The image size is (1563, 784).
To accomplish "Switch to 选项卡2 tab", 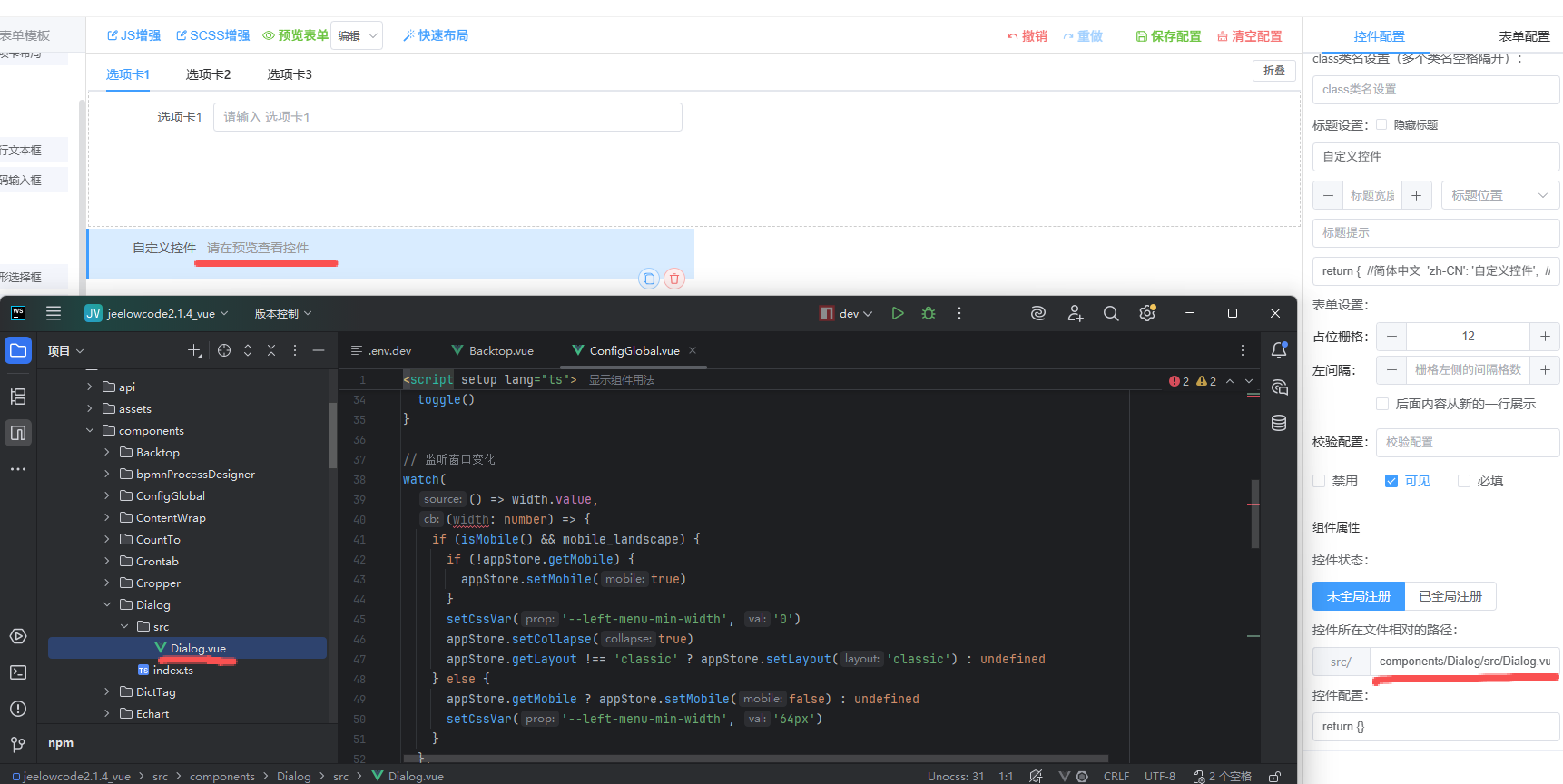I will [208, 74].
